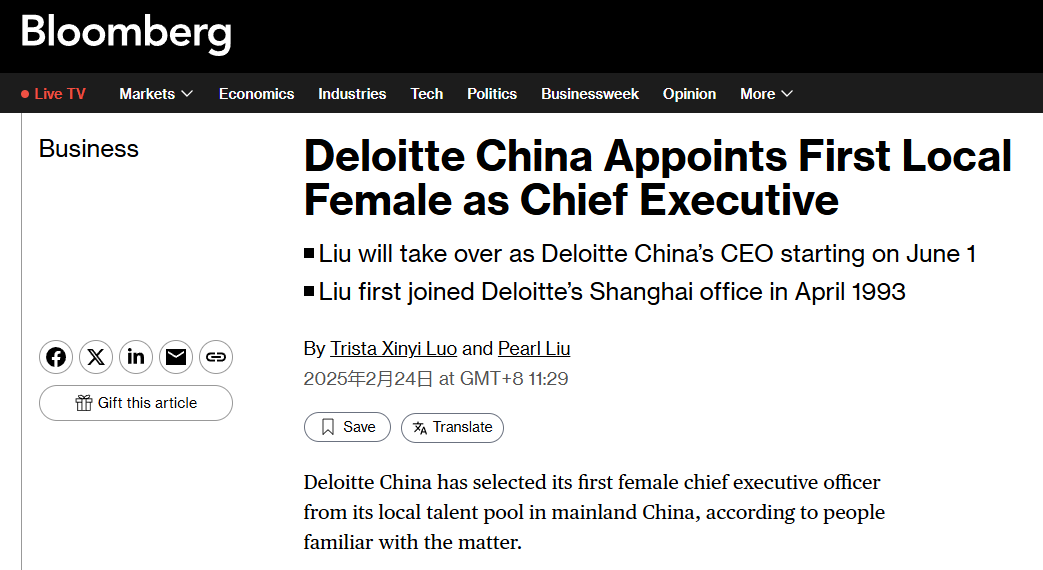Watch Live TV

[x=53, y=94]
